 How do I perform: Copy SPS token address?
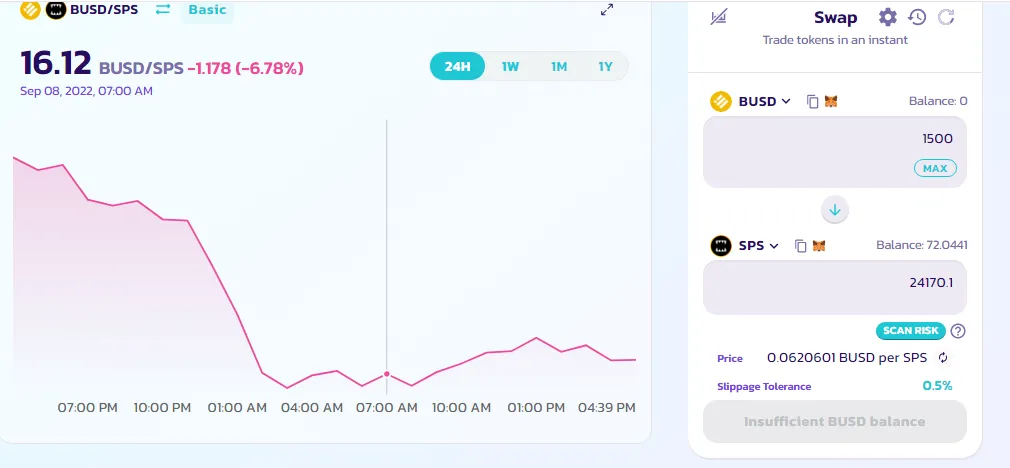pos(801,246)
